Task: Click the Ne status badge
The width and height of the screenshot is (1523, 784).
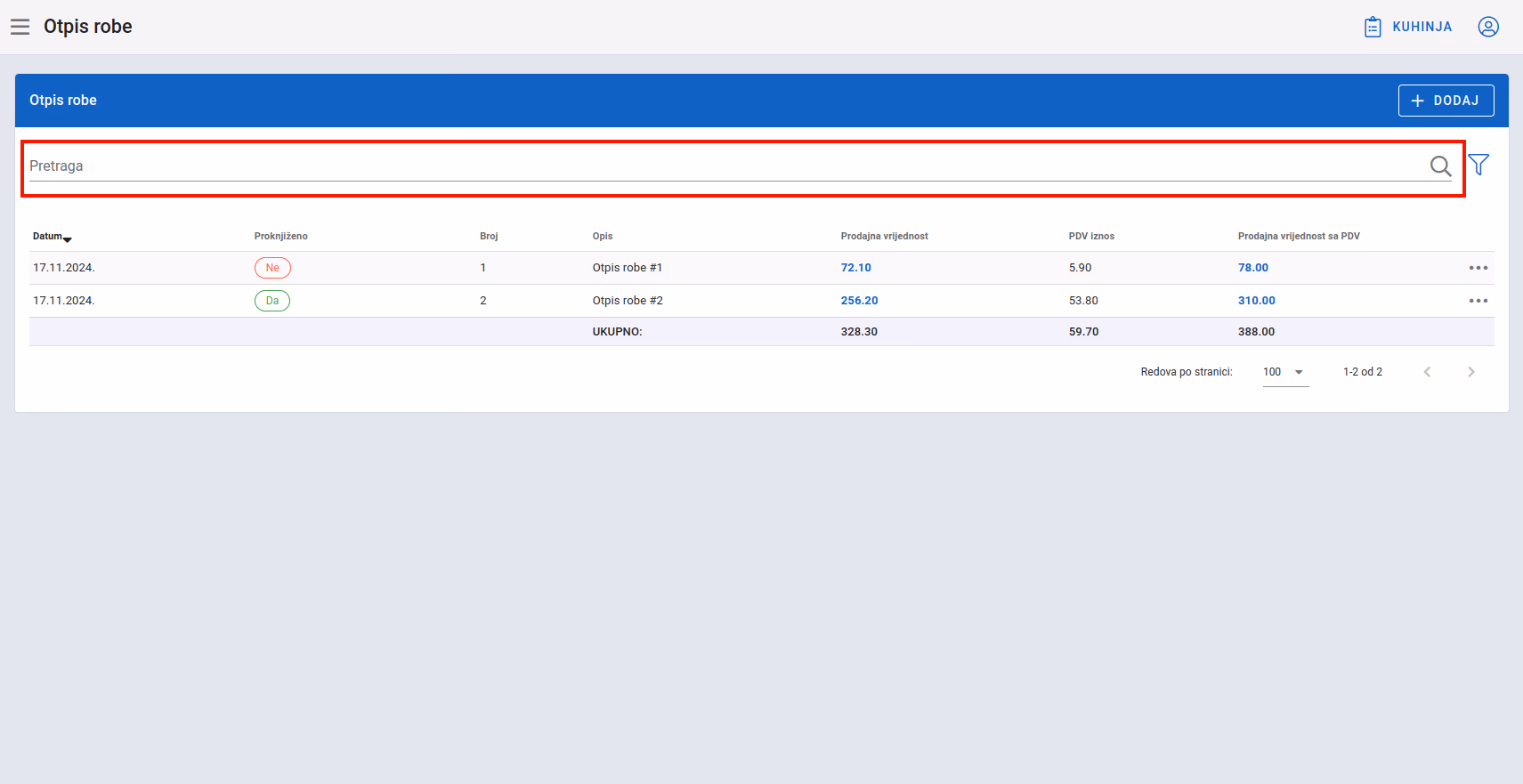Action: tap(272, 268)
